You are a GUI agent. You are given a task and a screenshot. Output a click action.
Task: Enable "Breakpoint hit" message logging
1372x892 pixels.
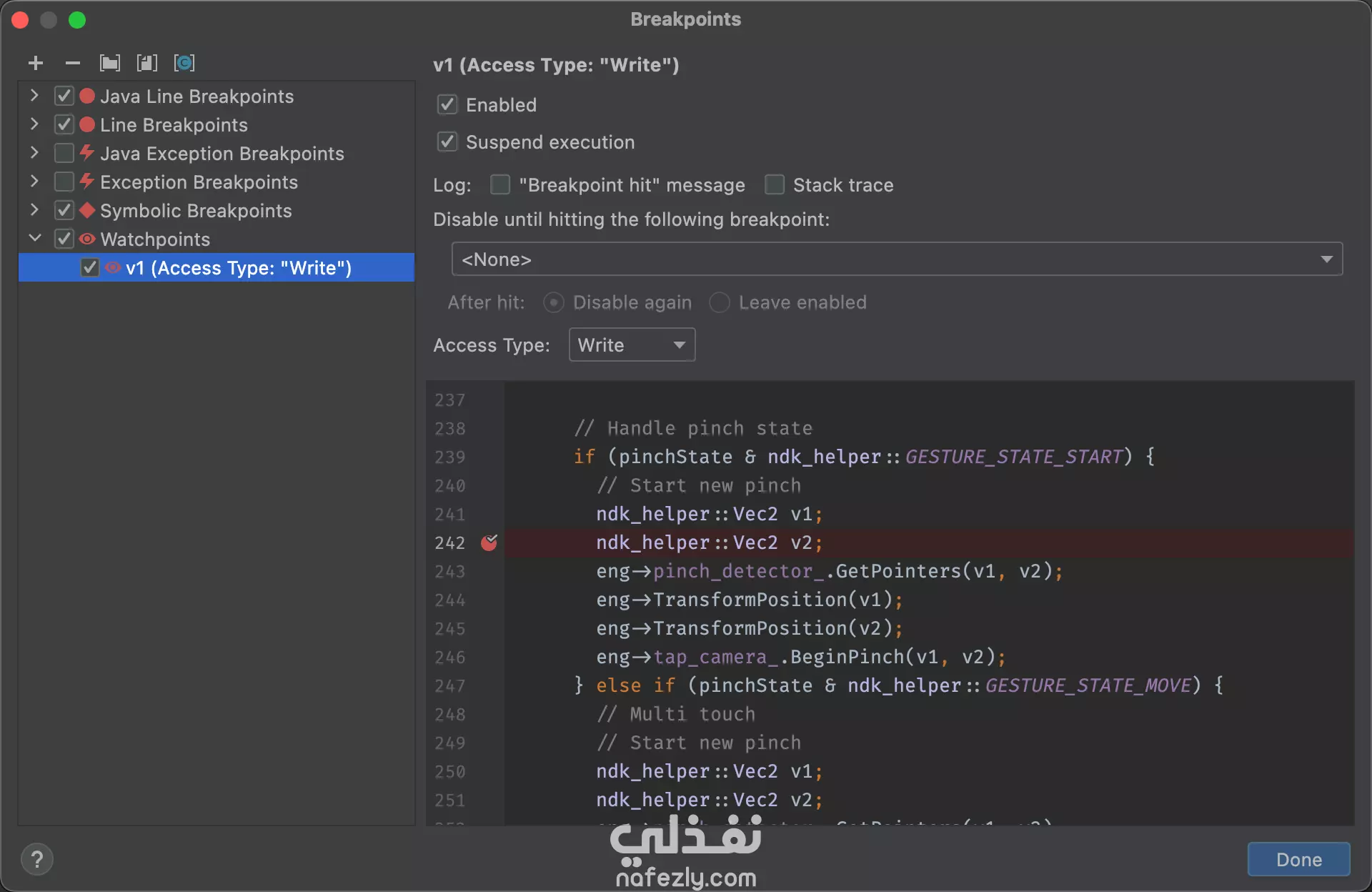500,184
